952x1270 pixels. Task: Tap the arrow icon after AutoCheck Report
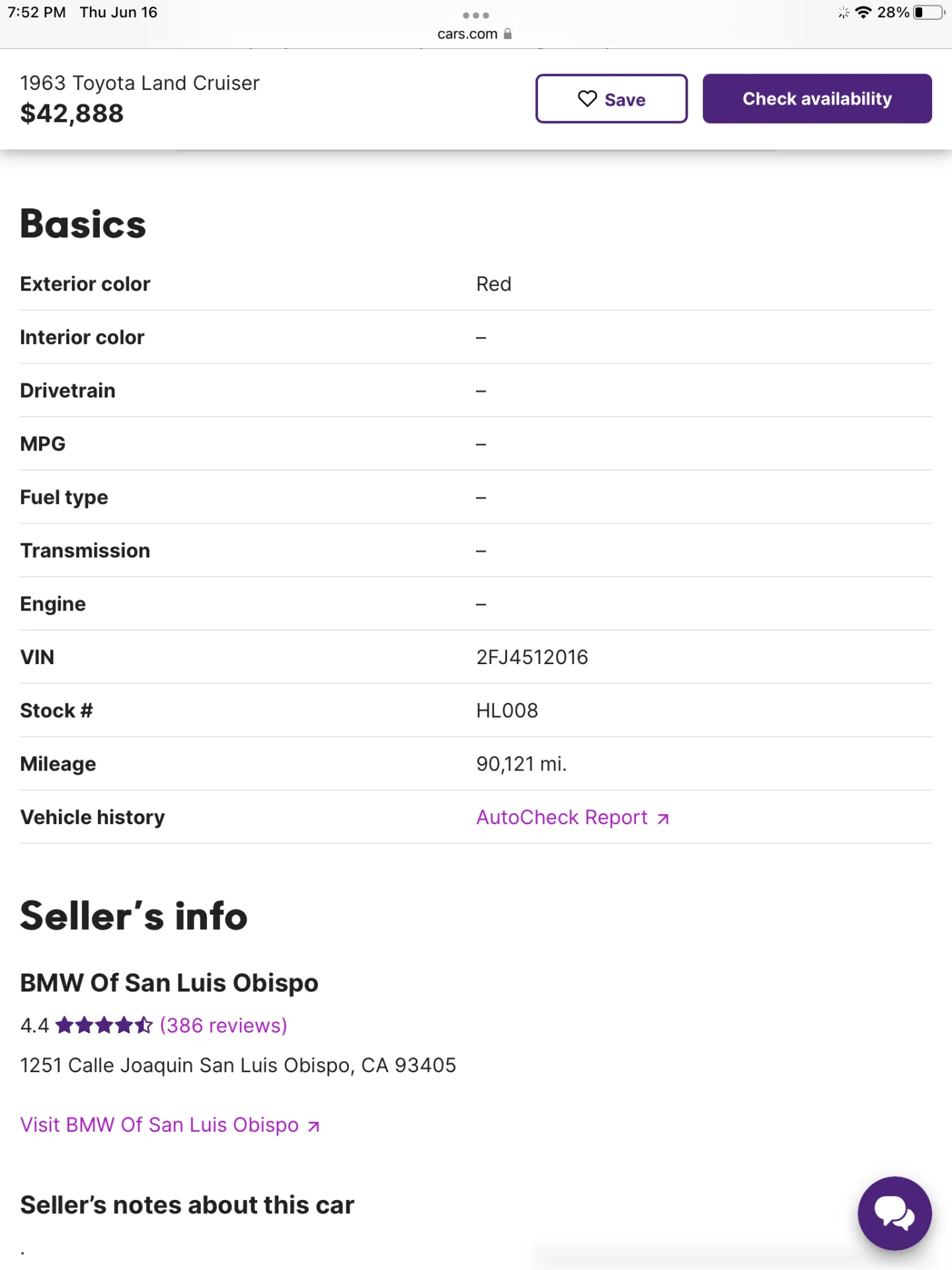tap(663, 819)
